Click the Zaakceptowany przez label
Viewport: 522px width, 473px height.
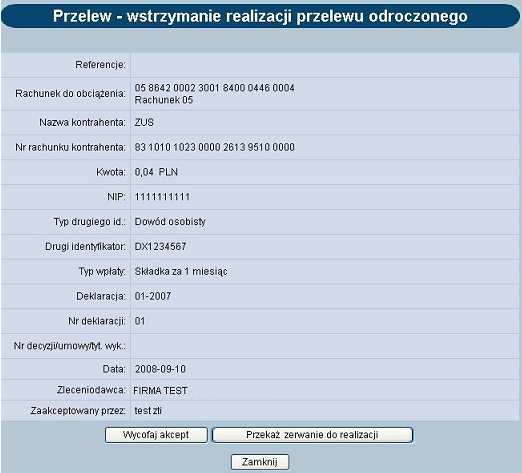coord(78,411)
